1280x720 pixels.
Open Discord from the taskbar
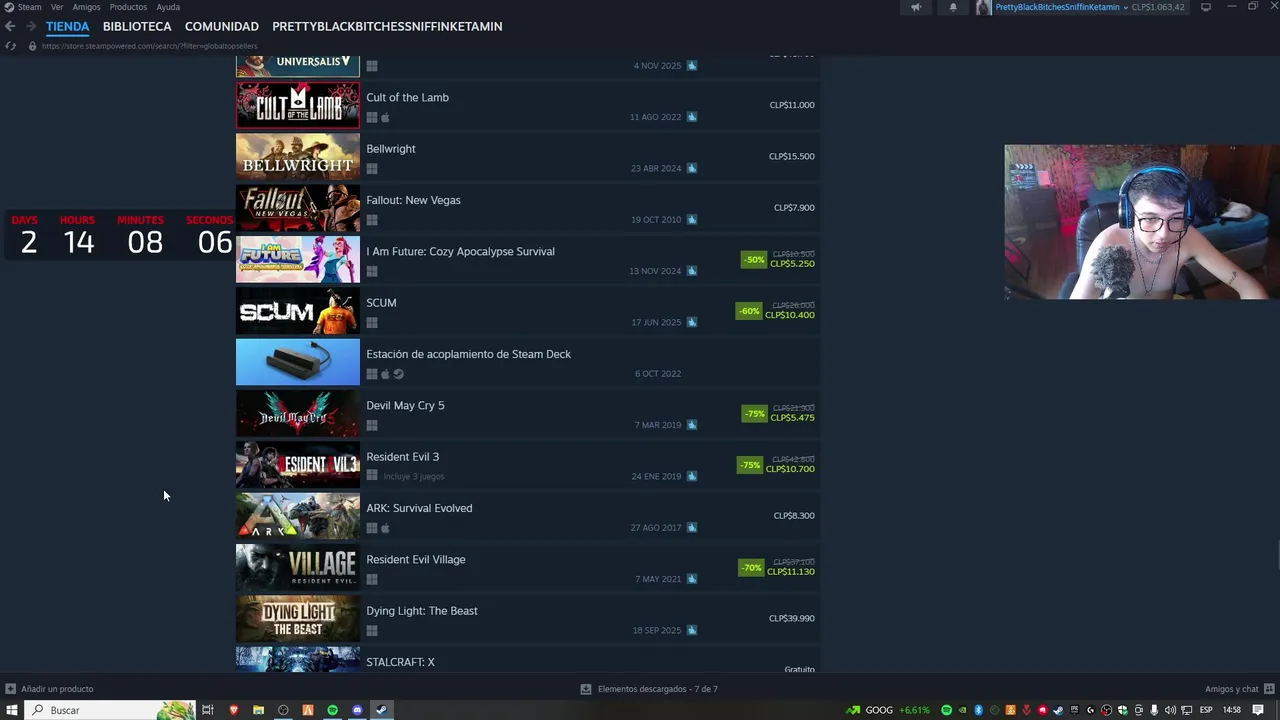(x=357, y=710)
